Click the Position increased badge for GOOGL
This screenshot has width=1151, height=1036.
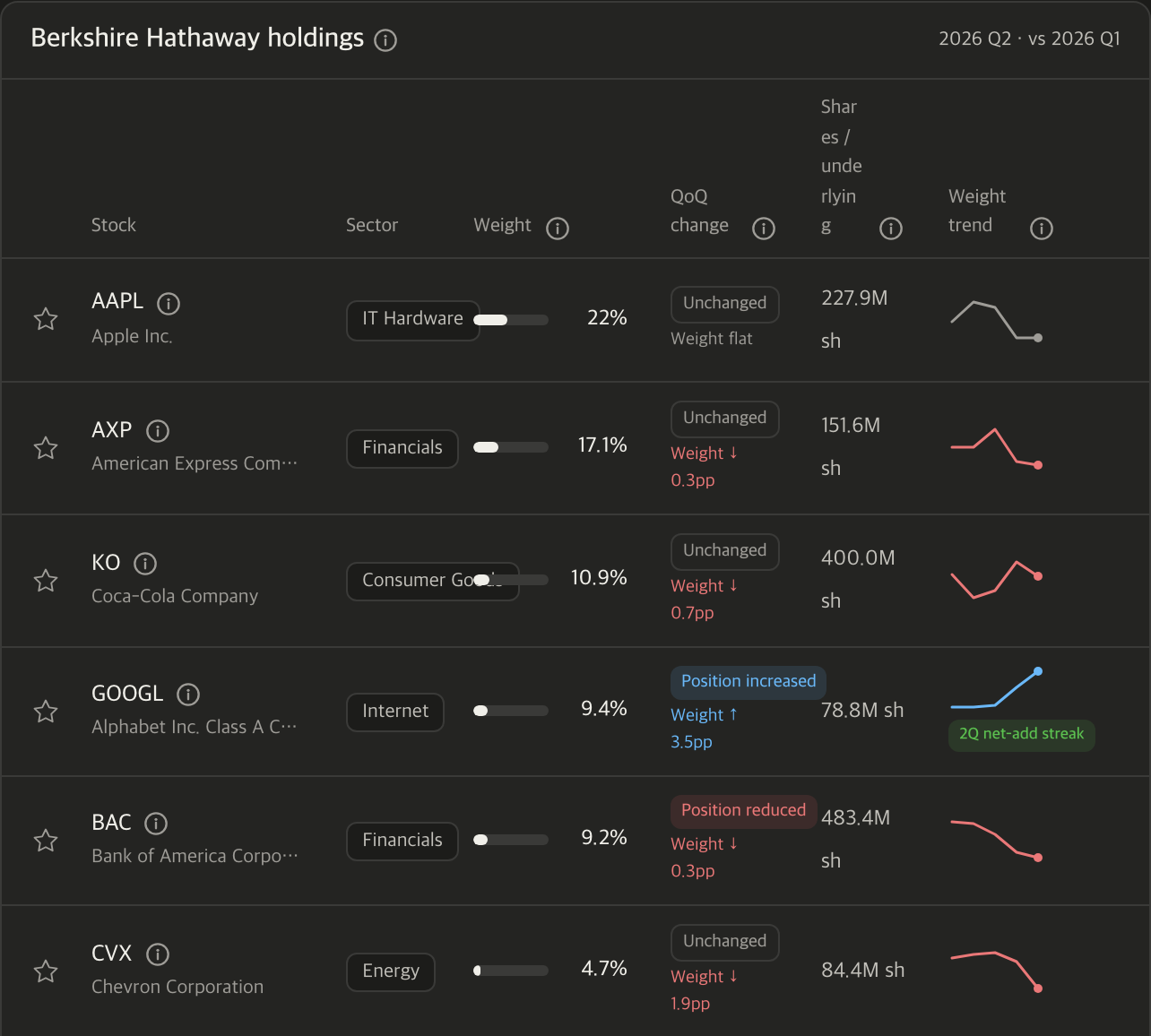coord(749,682)
